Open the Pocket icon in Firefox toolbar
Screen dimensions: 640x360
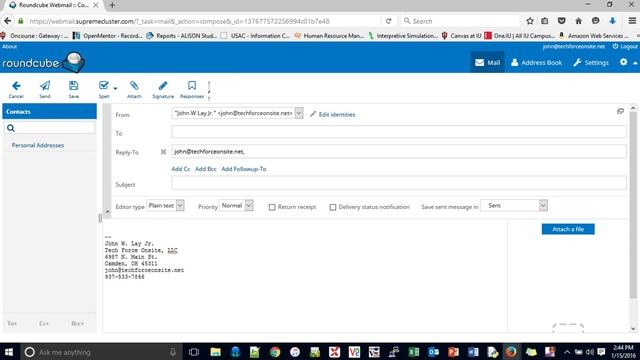(x=562, y=21)
